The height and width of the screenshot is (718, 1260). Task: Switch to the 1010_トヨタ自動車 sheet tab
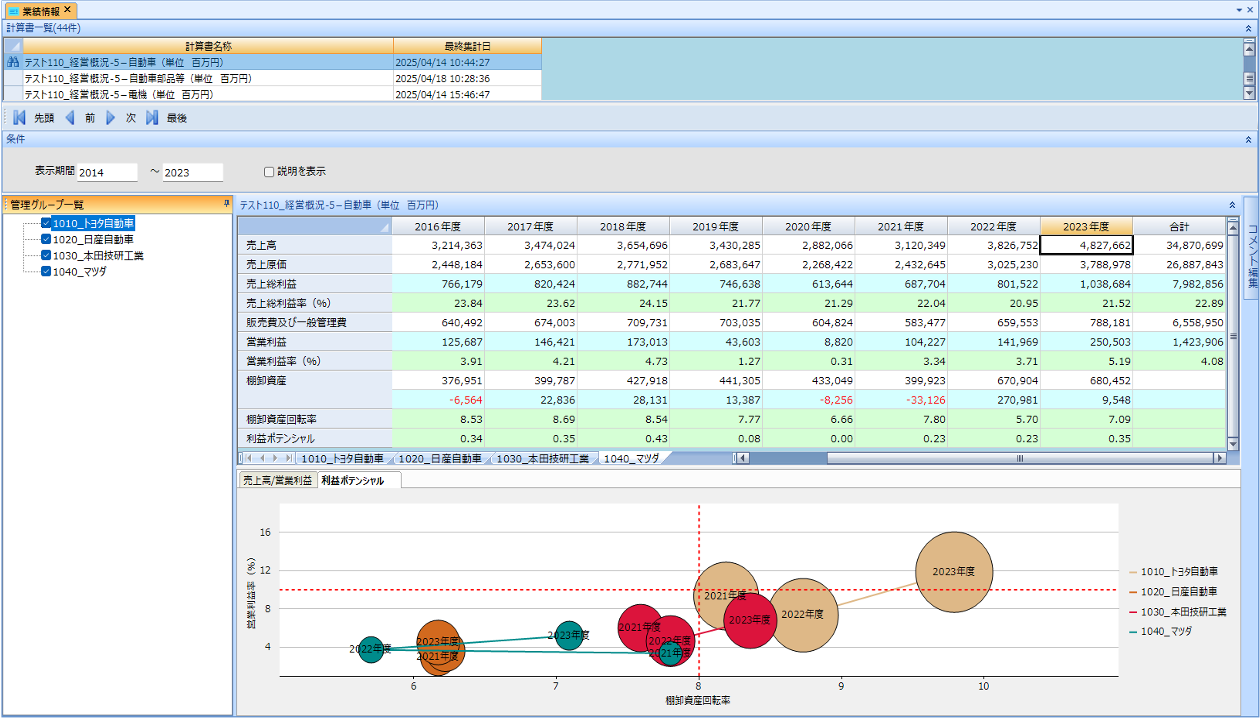coord(342,458)
